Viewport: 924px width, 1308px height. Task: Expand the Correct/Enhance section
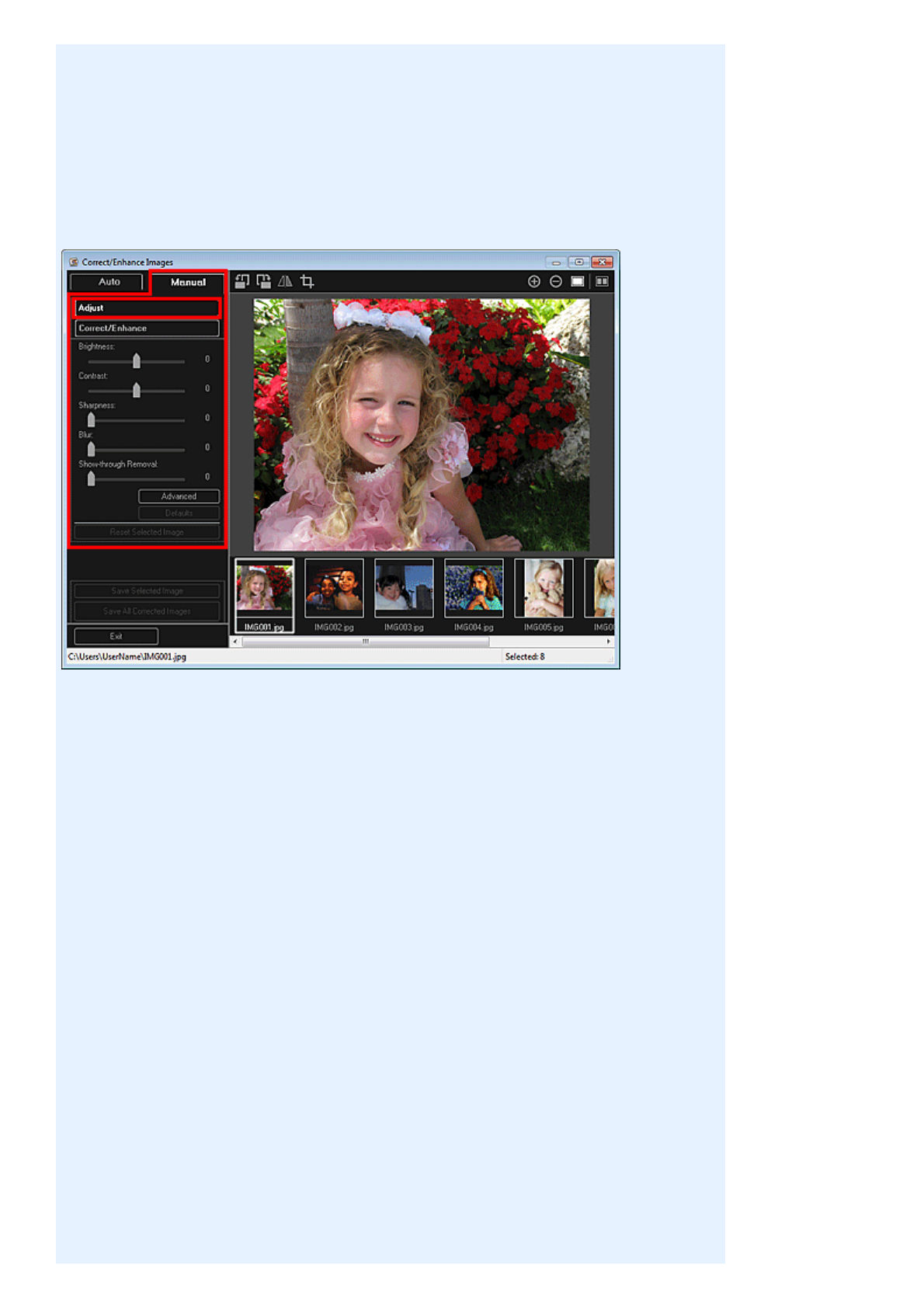(x=147, y=328)
